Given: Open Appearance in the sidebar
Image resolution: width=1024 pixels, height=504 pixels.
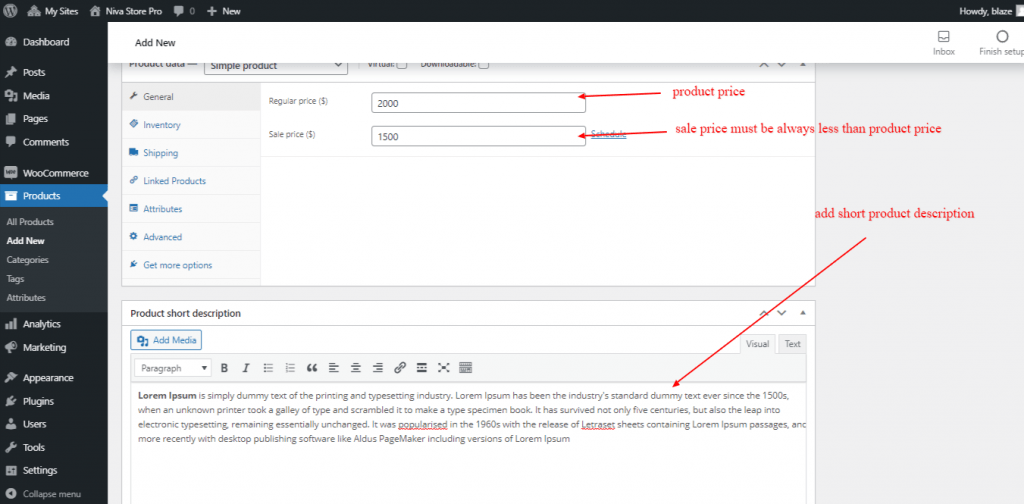Looking at the screenshot, I should 54,378.
